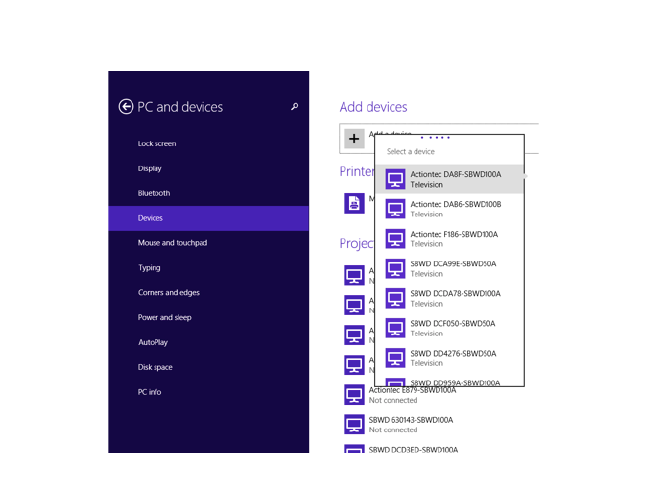Click monitor icon for SBWD DD4276-SBWD50A
Viewport: 648px width, 485px height.
395,358
